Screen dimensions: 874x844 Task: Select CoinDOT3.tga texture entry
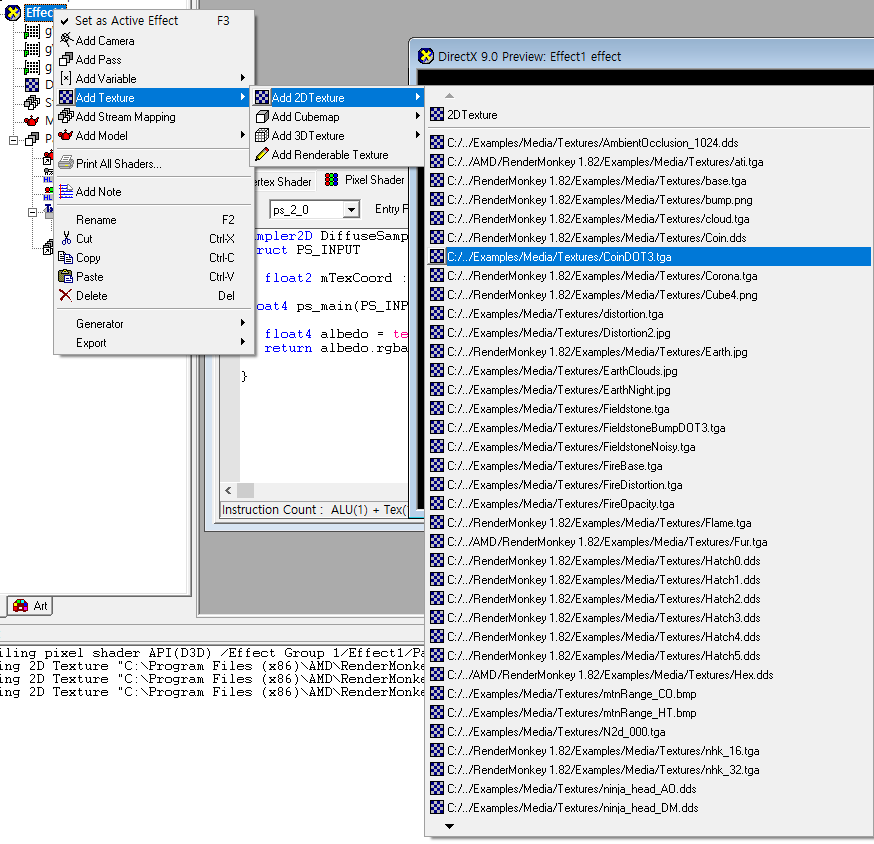pyautogui.click(x=650, y=256)
